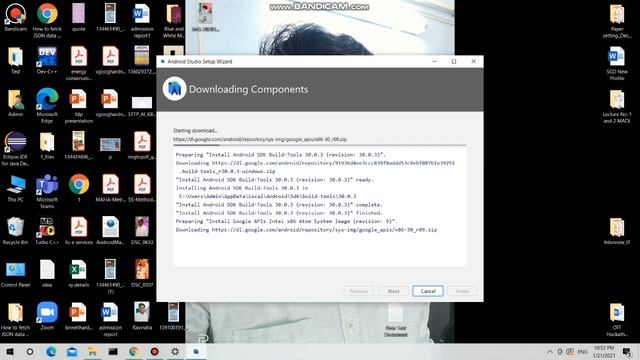Select the imgtopdf_g PDF icon
The height and width of the screenshot is (360, 640).
tap(142, 146)
